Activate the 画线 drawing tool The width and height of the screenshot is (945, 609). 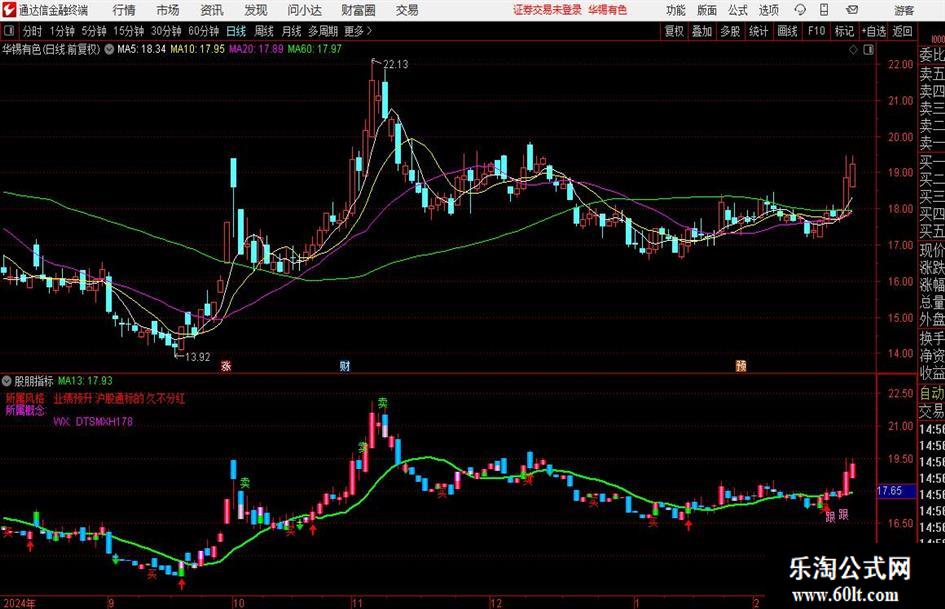click(787, 31)
